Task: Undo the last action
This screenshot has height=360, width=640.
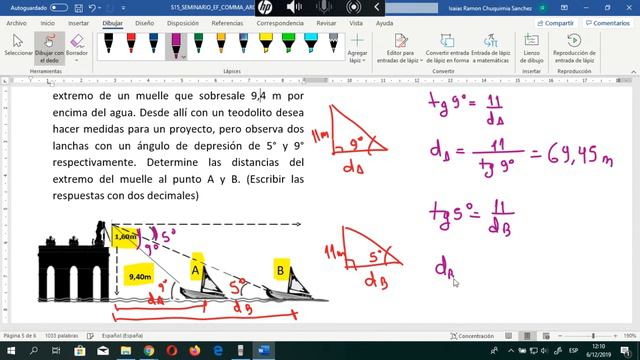Action: point(92,8)
